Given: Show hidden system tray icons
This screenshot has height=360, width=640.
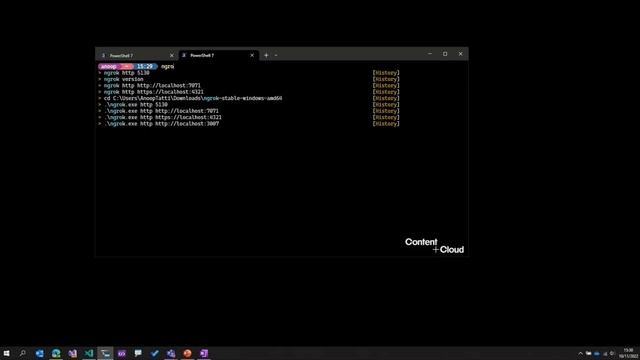Looking at the screenshot, I should [580, 353].
